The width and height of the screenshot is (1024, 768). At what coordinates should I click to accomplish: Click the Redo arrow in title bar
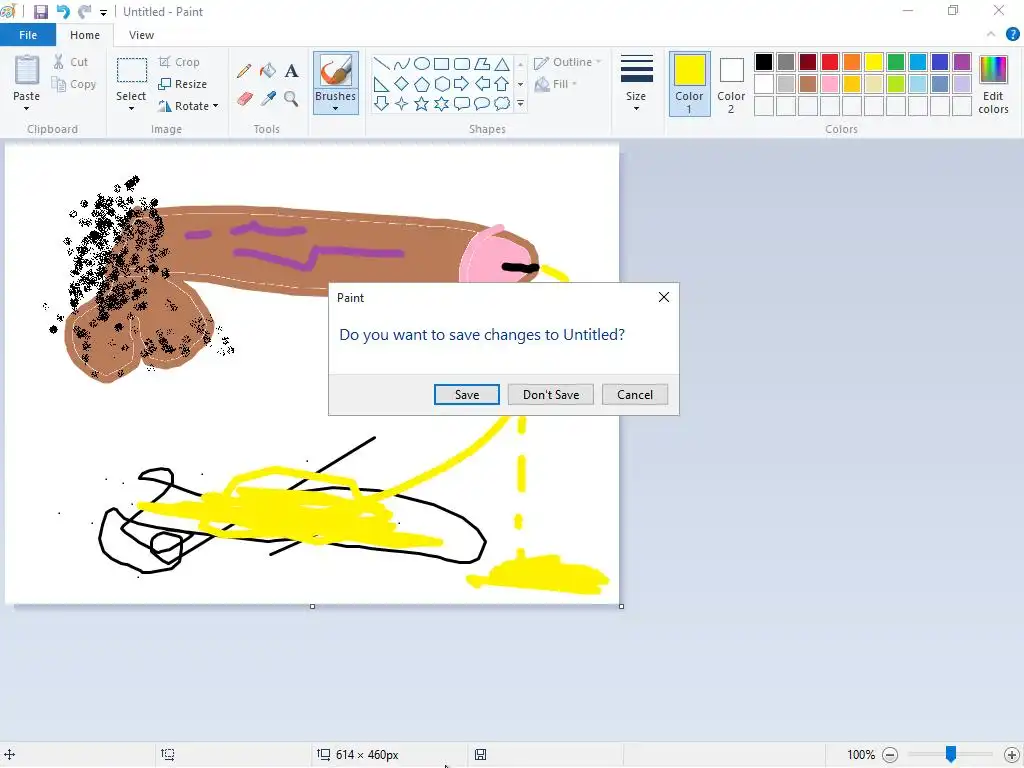(x=85, y=12)
